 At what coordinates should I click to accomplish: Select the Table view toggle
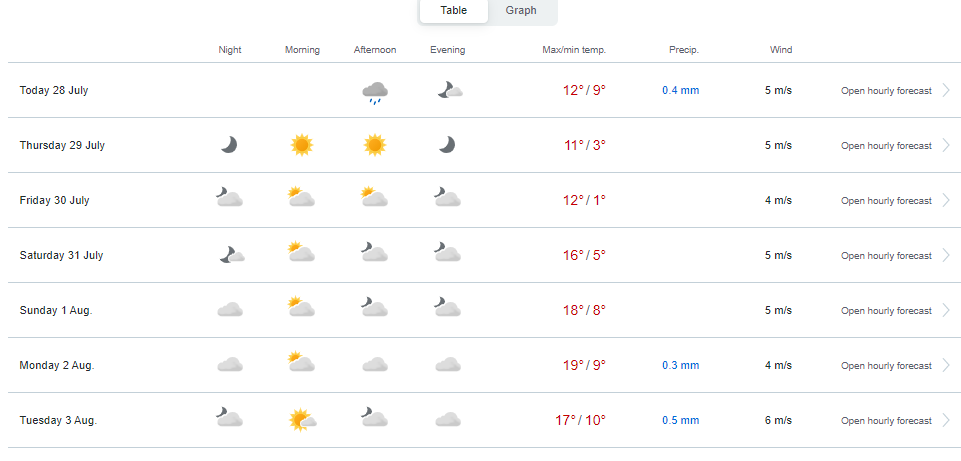[454, 10]
